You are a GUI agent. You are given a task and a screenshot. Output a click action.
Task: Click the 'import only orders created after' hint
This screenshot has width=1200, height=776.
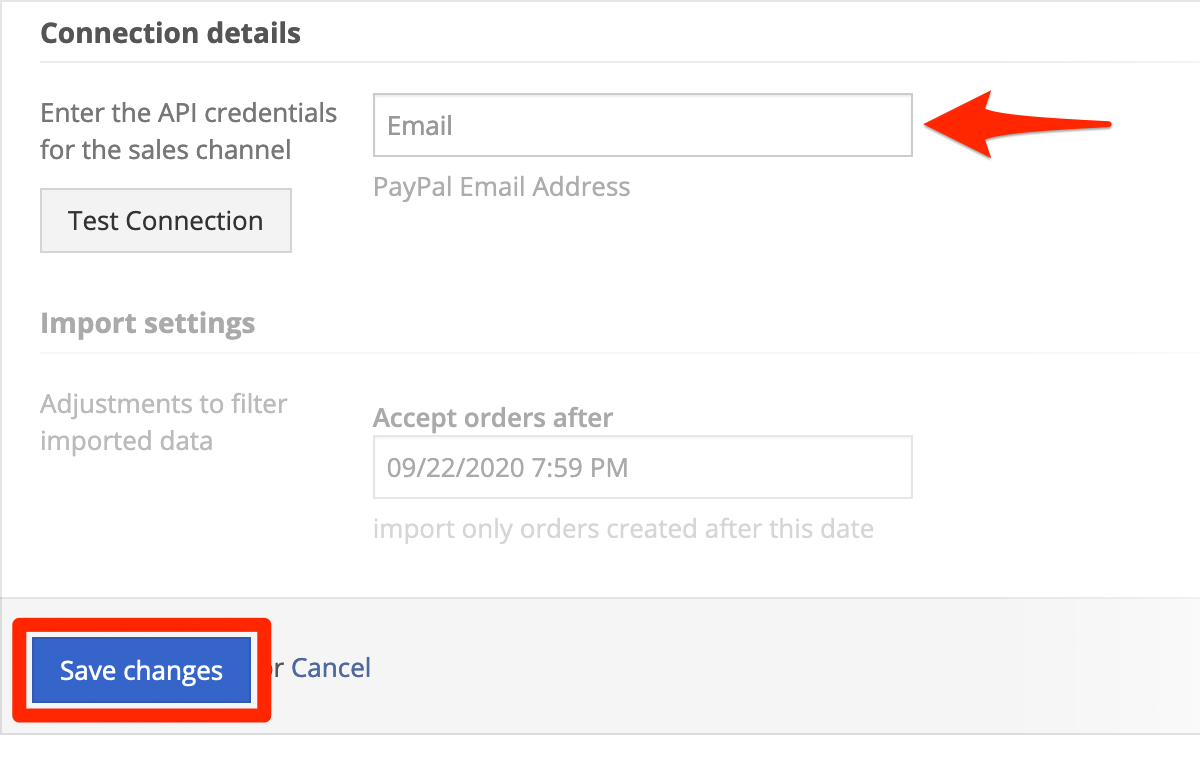623,528
